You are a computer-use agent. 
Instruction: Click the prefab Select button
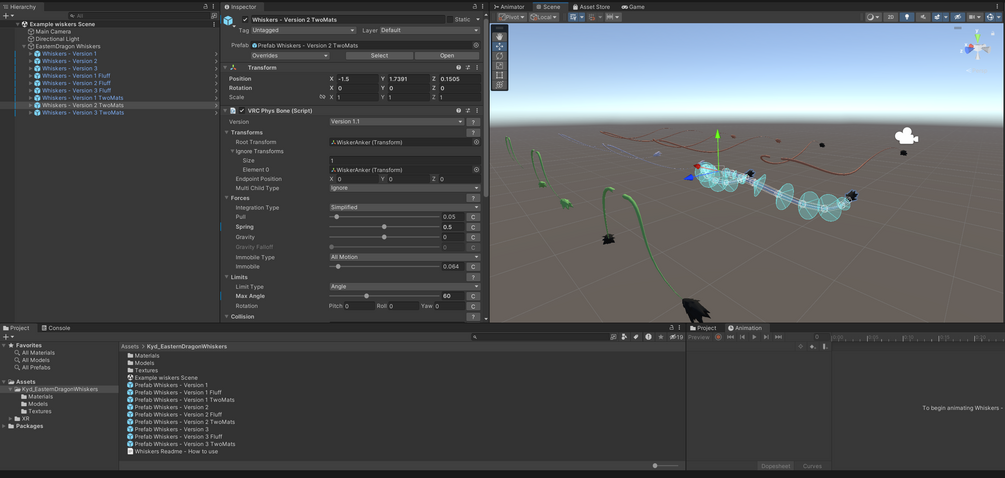click(x=379, y=56)
